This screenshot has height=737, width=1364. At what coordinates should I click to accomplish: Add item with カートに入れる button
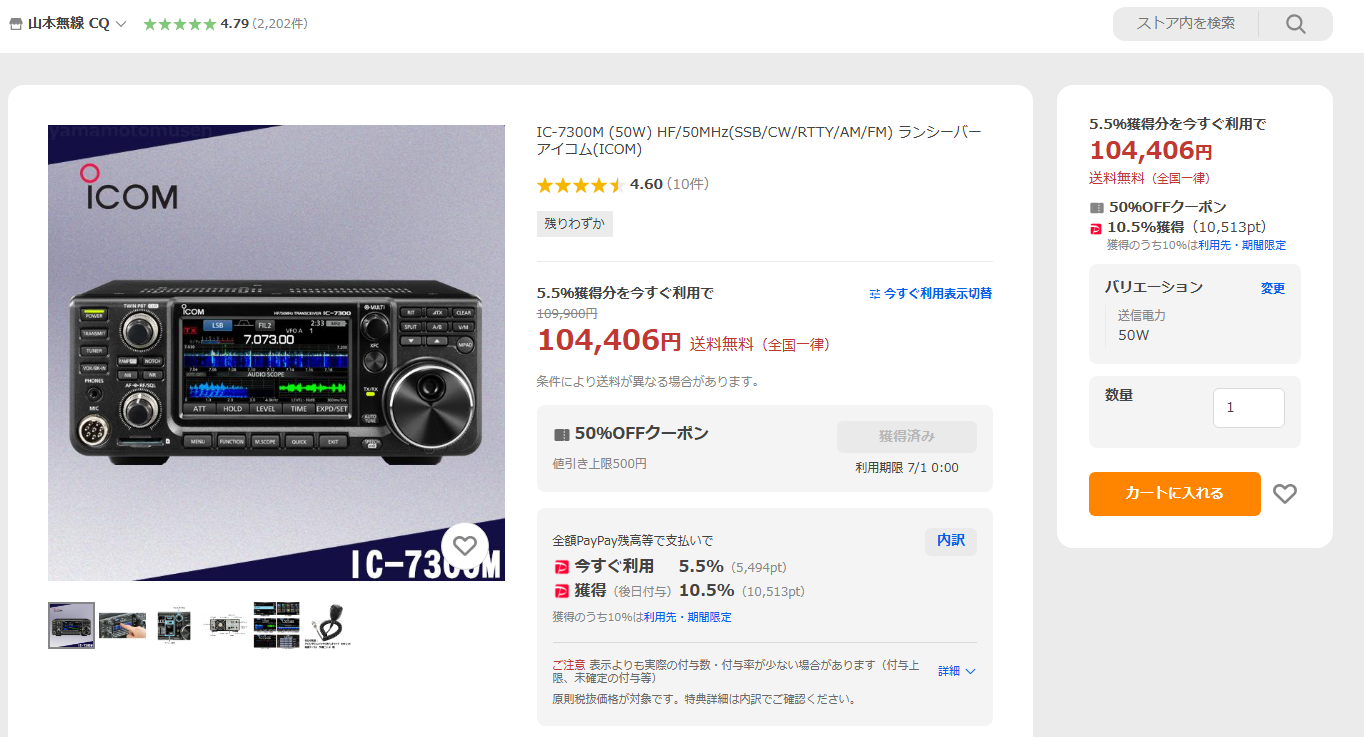click(1174, 494)
